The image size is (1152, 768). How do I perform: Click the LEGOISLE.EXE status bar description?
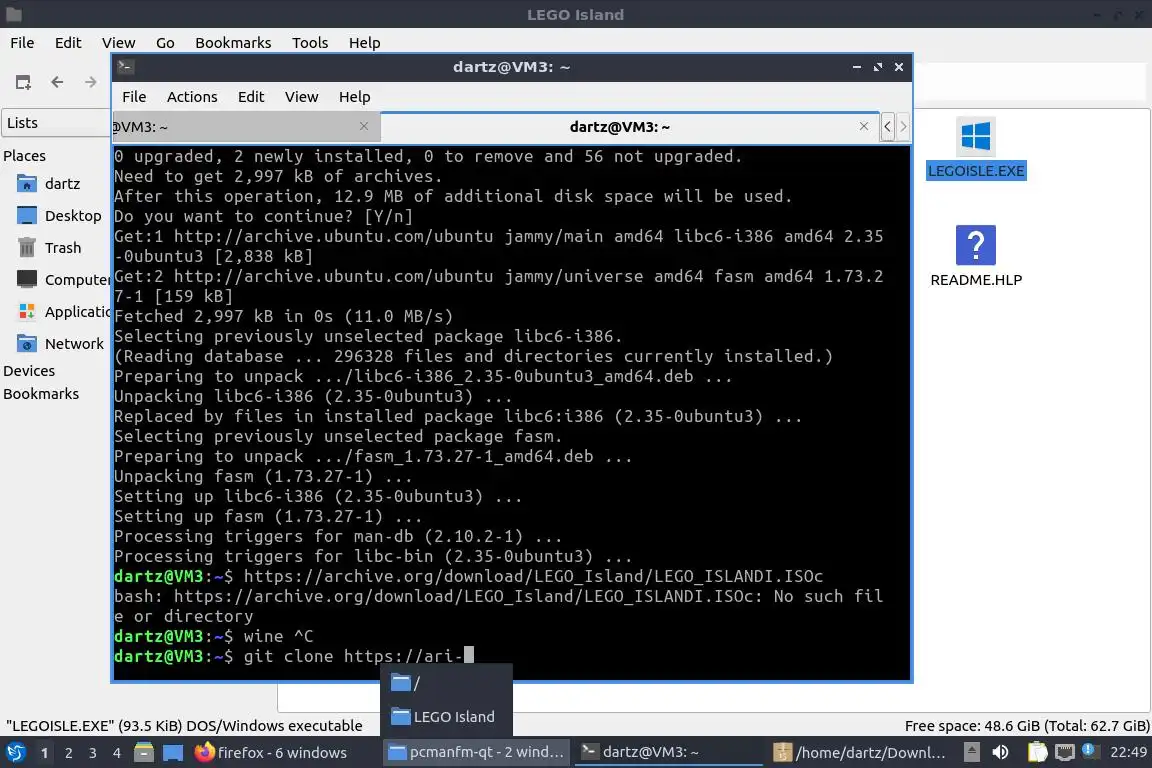click(184, 726)
